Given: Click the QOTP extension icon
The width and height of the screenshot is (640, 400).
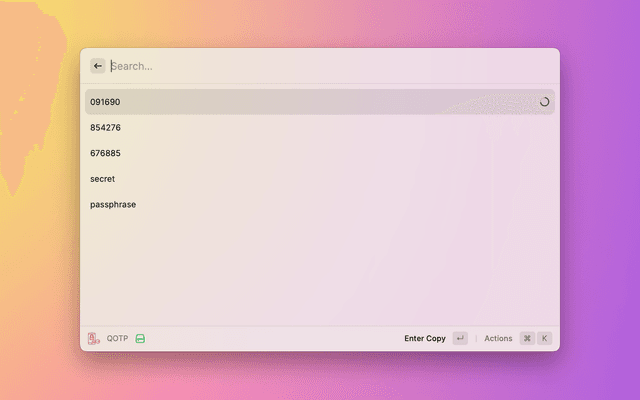Looking at the screenshot, I should (x=93, y=338).
